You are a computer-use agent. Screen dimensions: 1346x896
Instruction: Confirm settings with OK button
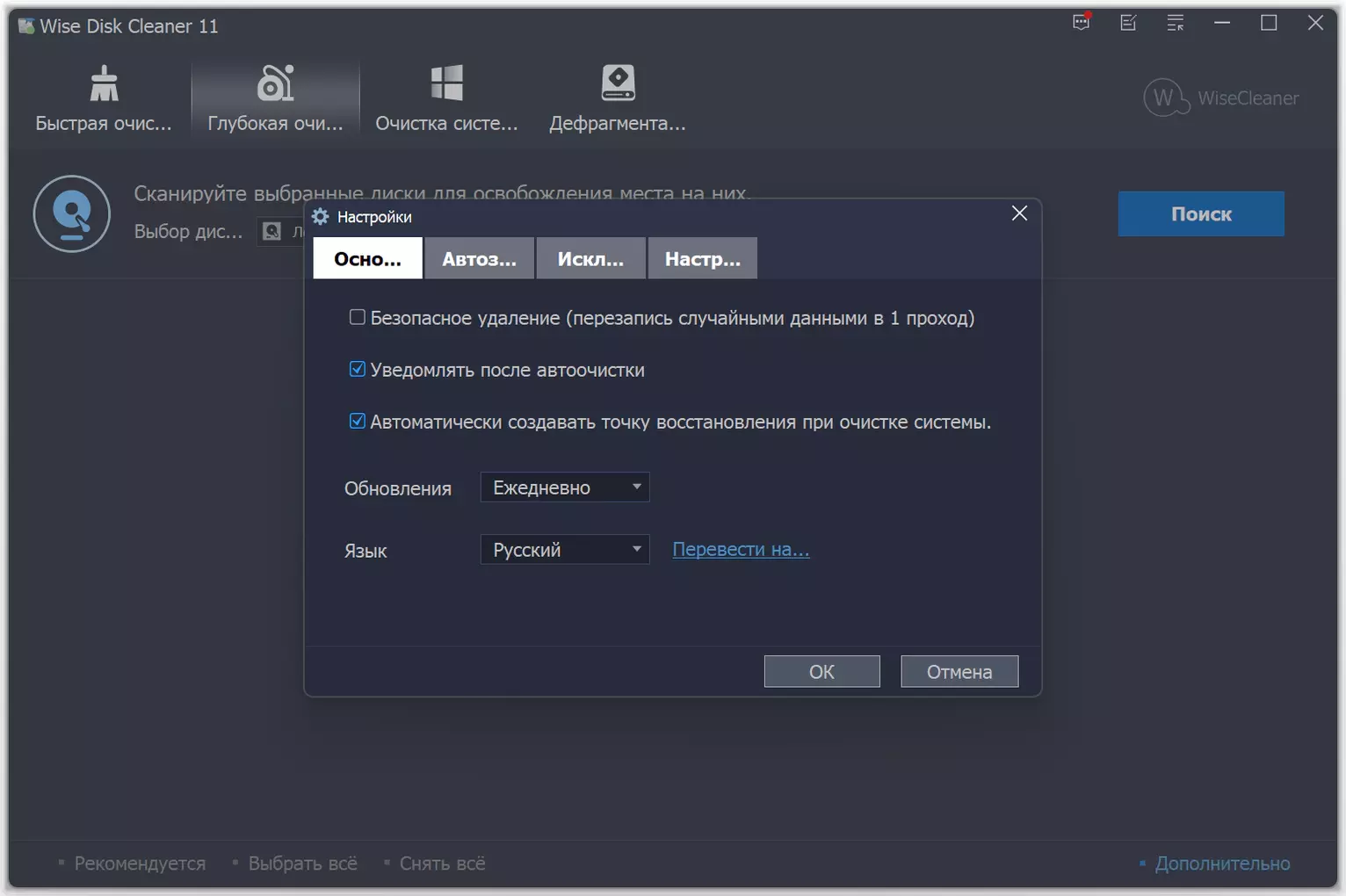(822, 672)
